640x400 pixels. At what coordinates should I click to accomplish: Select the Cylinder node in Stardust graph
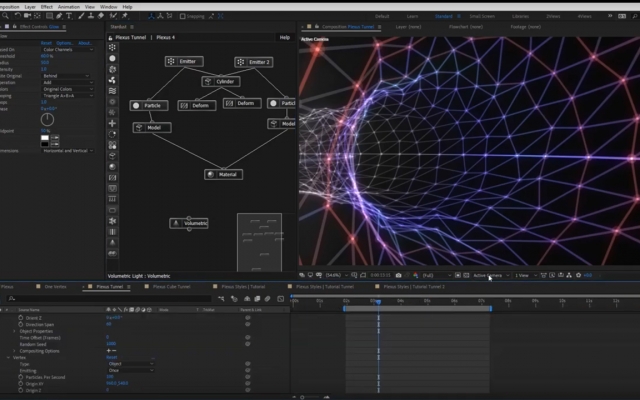click(221, 81)
